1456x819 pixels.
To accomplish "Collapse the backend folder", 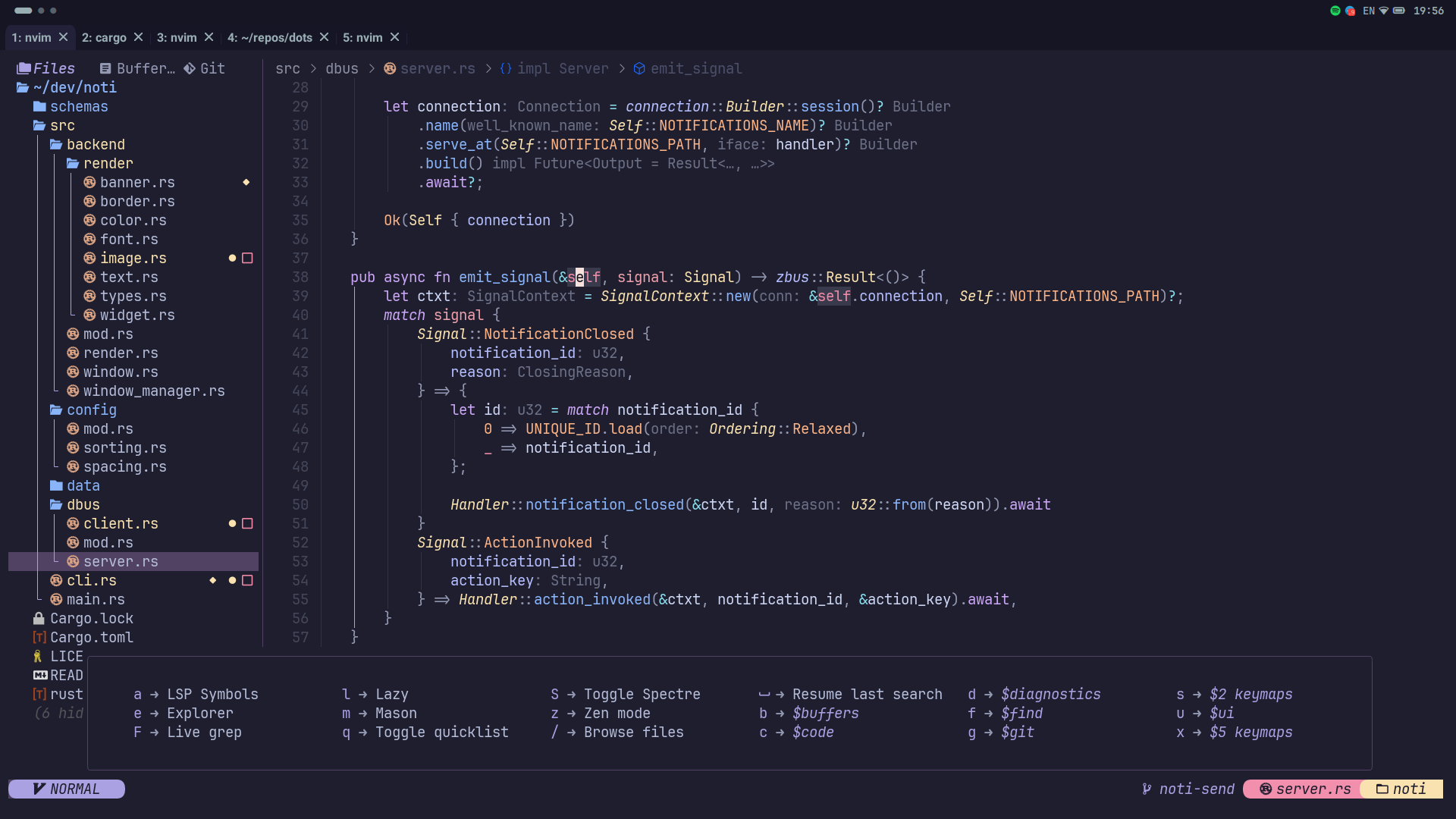I will (87, 144).
